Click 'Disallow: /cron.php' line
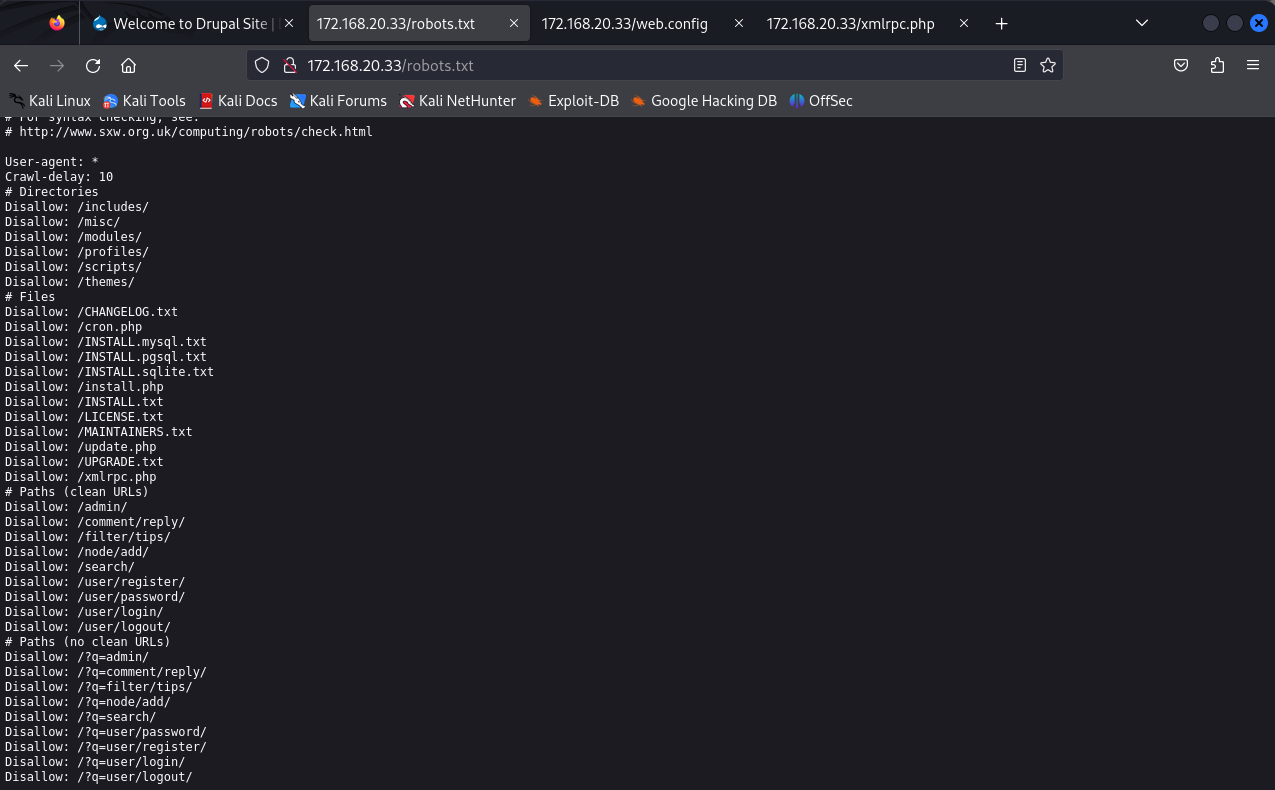The image size is (1275, 790). coord(74,327)
